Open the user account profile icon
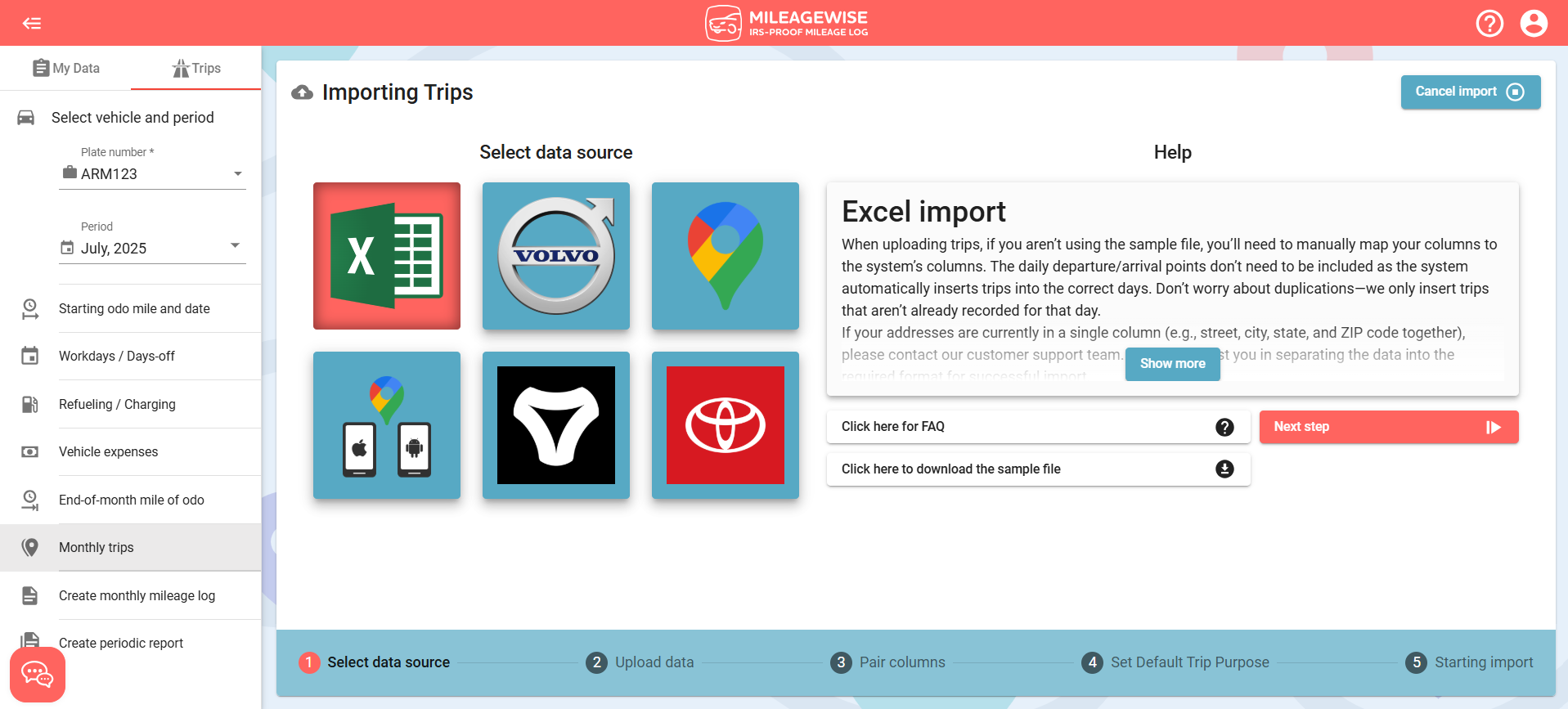The image size is (1568, 709). [1534, 23]
